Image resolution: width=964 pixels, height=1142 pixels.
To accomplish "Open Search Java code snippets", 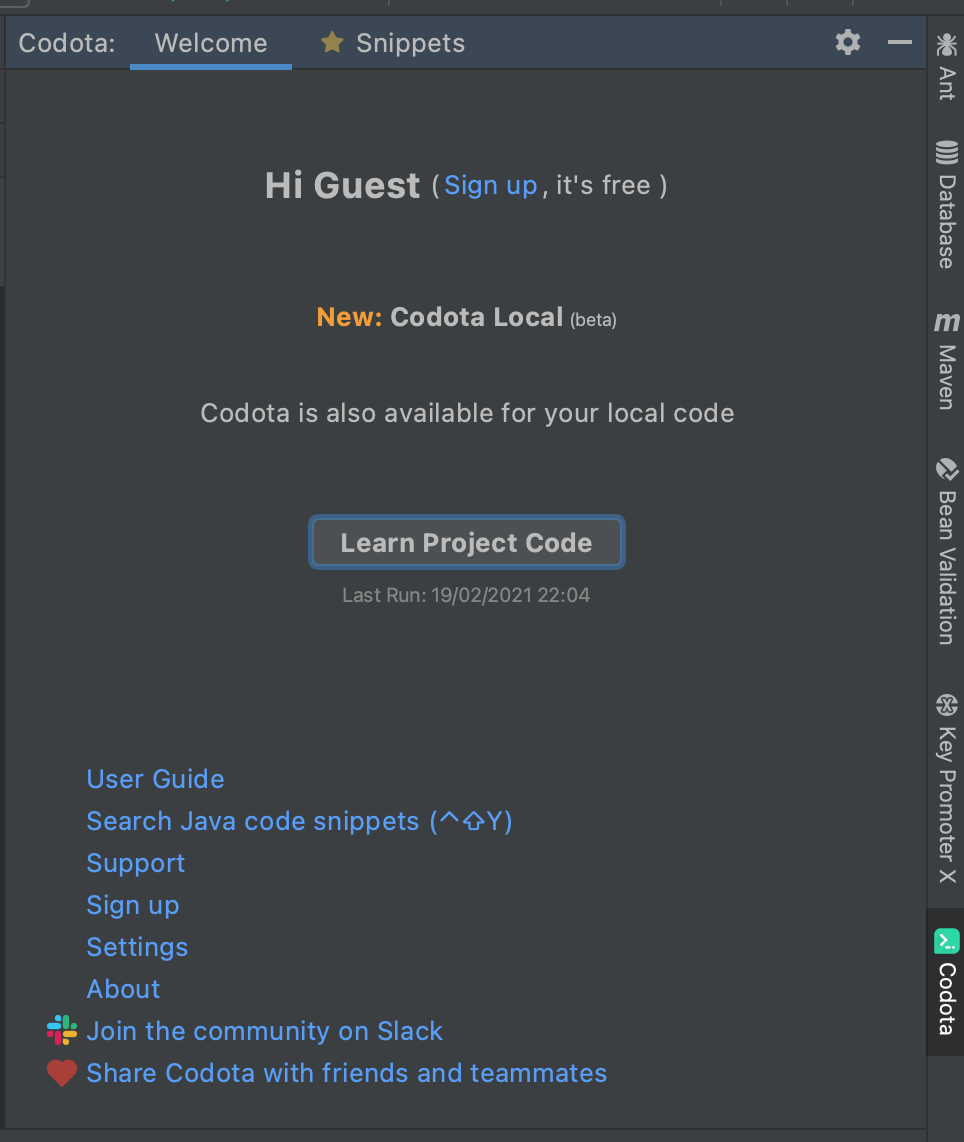I will pyautogui.click(x=299, y=821).
